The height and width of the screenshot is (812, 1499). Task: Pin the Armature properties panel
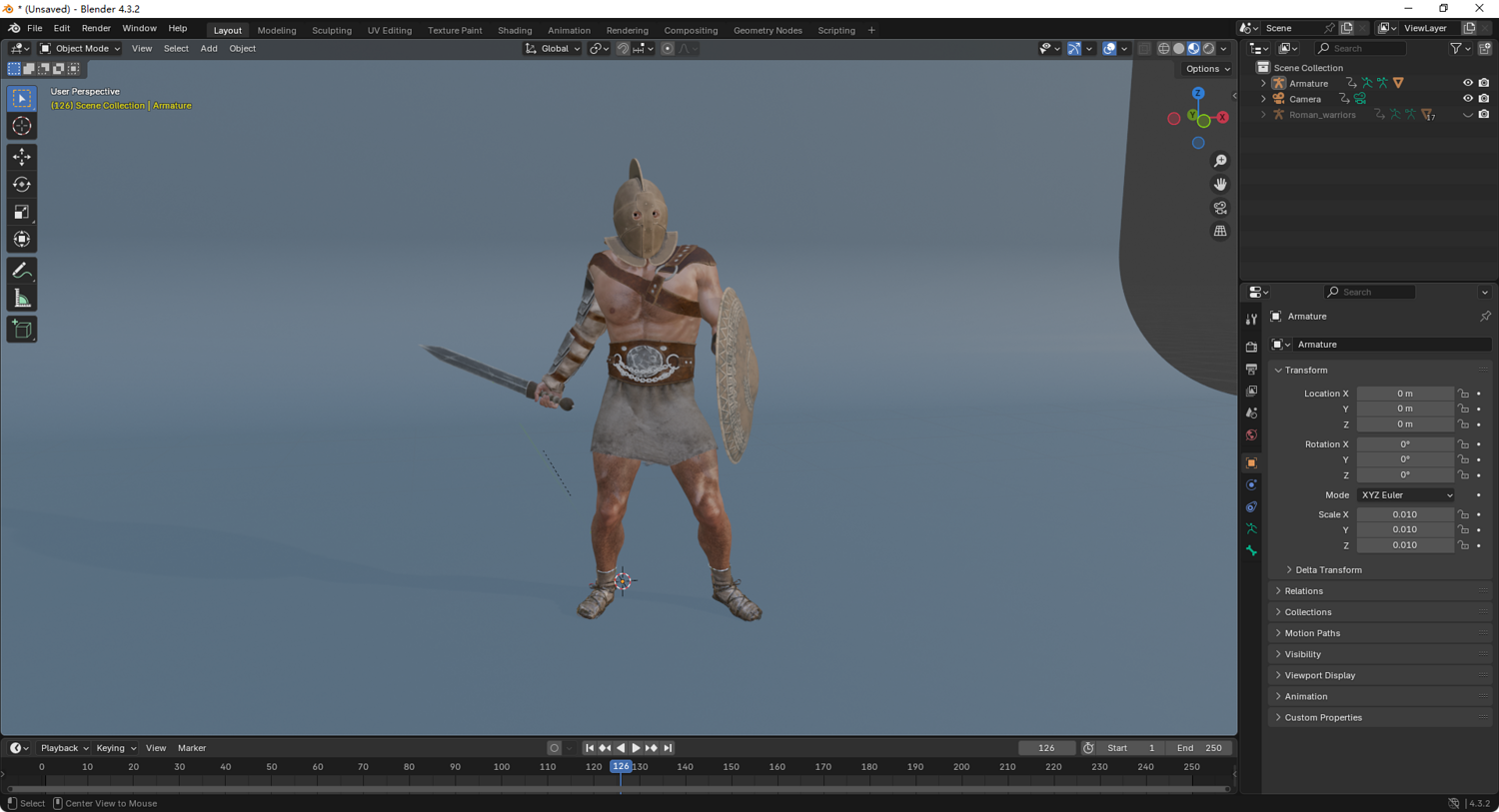click(1485, 317)
